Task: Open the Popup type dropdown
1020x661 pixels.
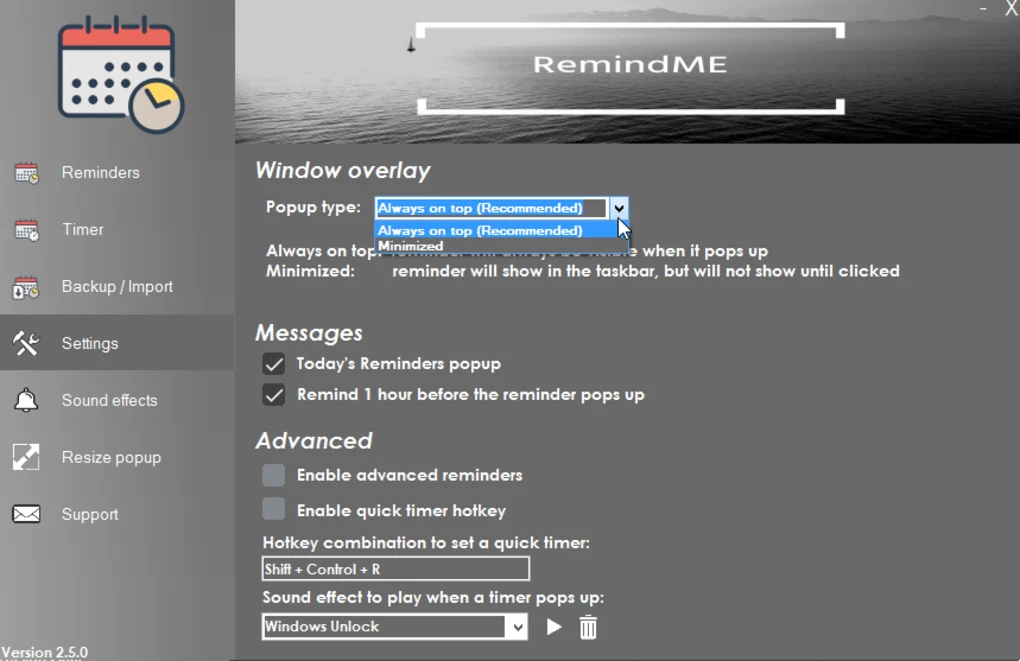Action: pos(619,208)
